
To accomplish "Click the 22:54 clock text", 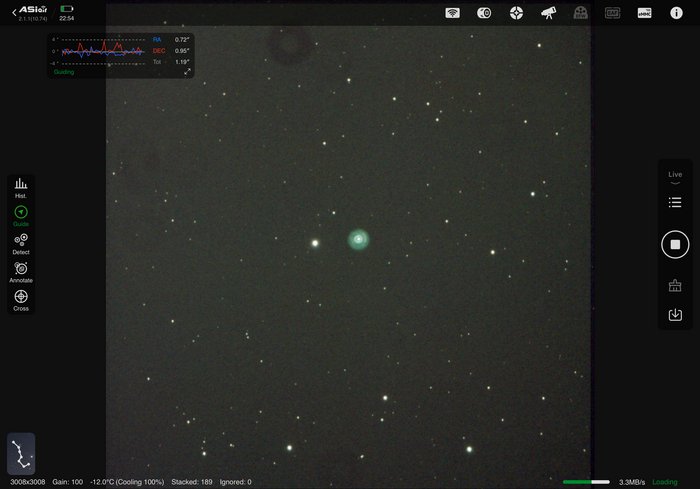I will tap(67, 19).
